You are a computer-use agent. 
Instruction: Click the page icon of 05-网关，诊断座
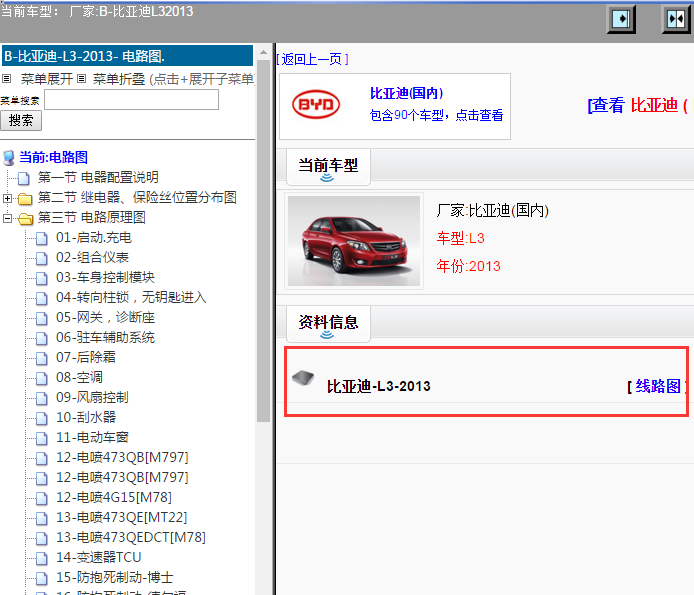click(x=42, y=318)
